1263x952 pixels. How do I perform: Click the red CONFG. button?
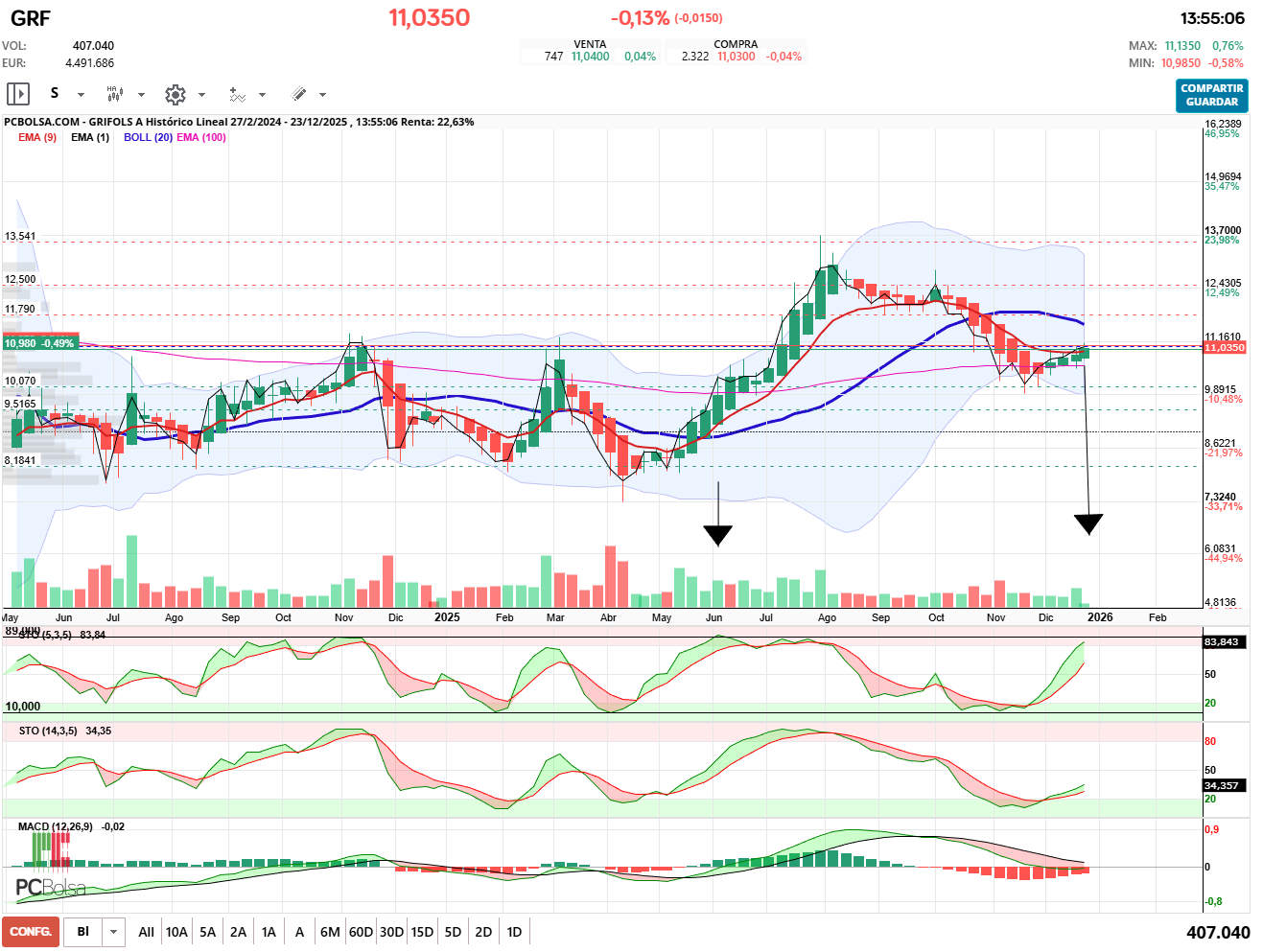[31, 932]
